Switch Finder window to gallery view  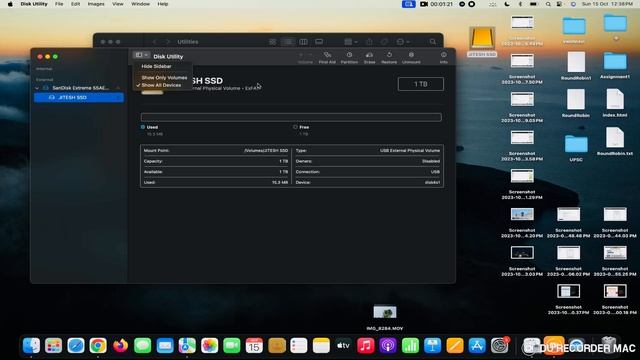pos(319,42)
